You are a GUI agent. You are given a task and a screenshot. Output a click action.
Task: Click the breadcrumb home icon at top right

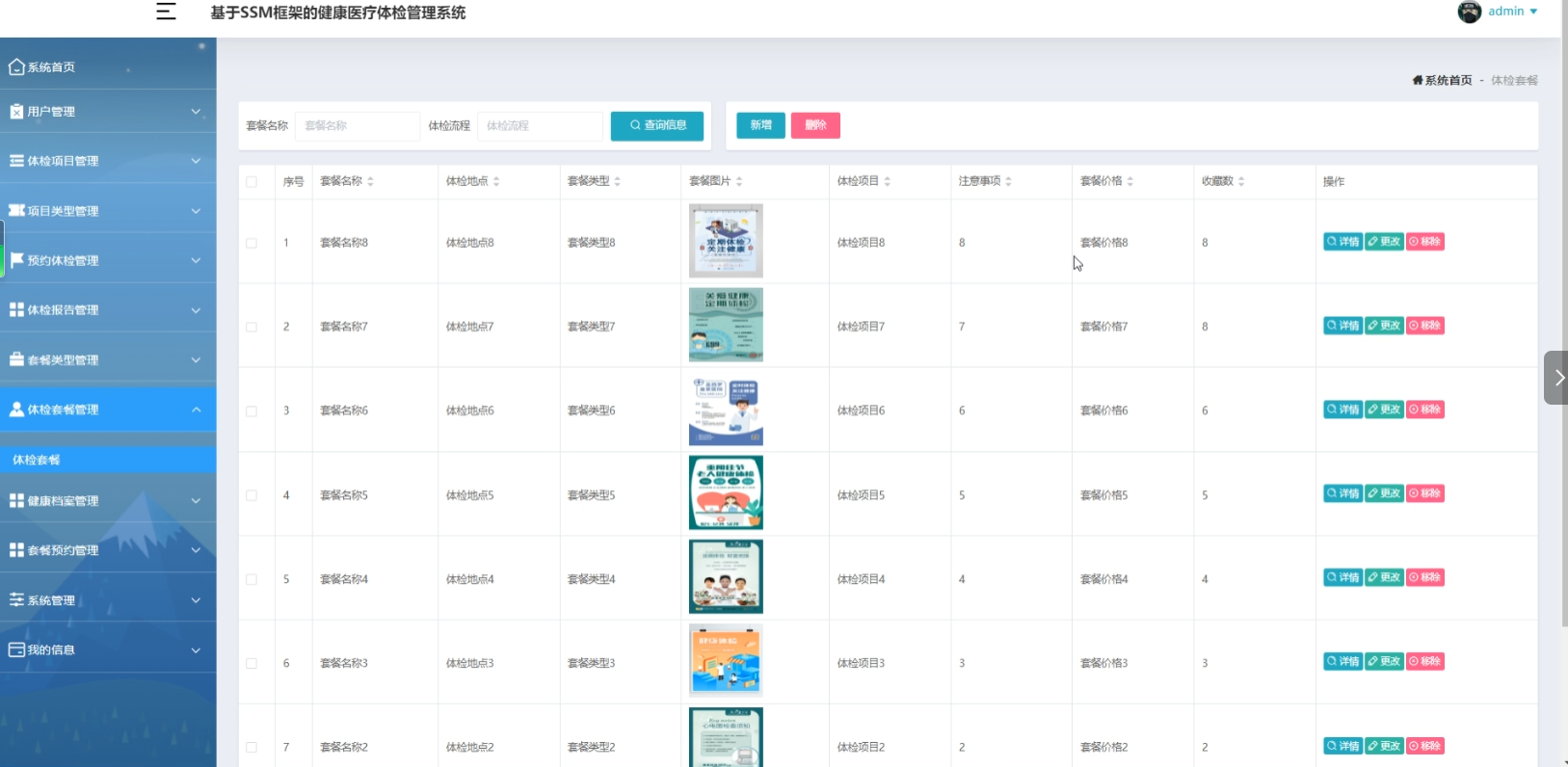[1418, 80]
